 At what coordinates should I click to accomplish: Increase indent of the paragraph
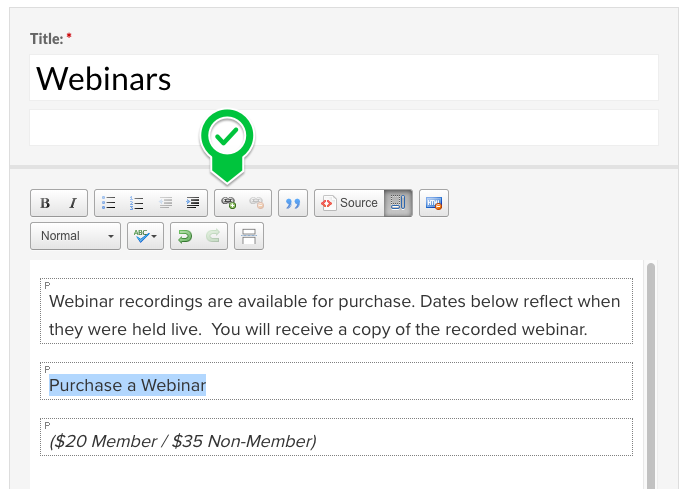pos(194,203)
